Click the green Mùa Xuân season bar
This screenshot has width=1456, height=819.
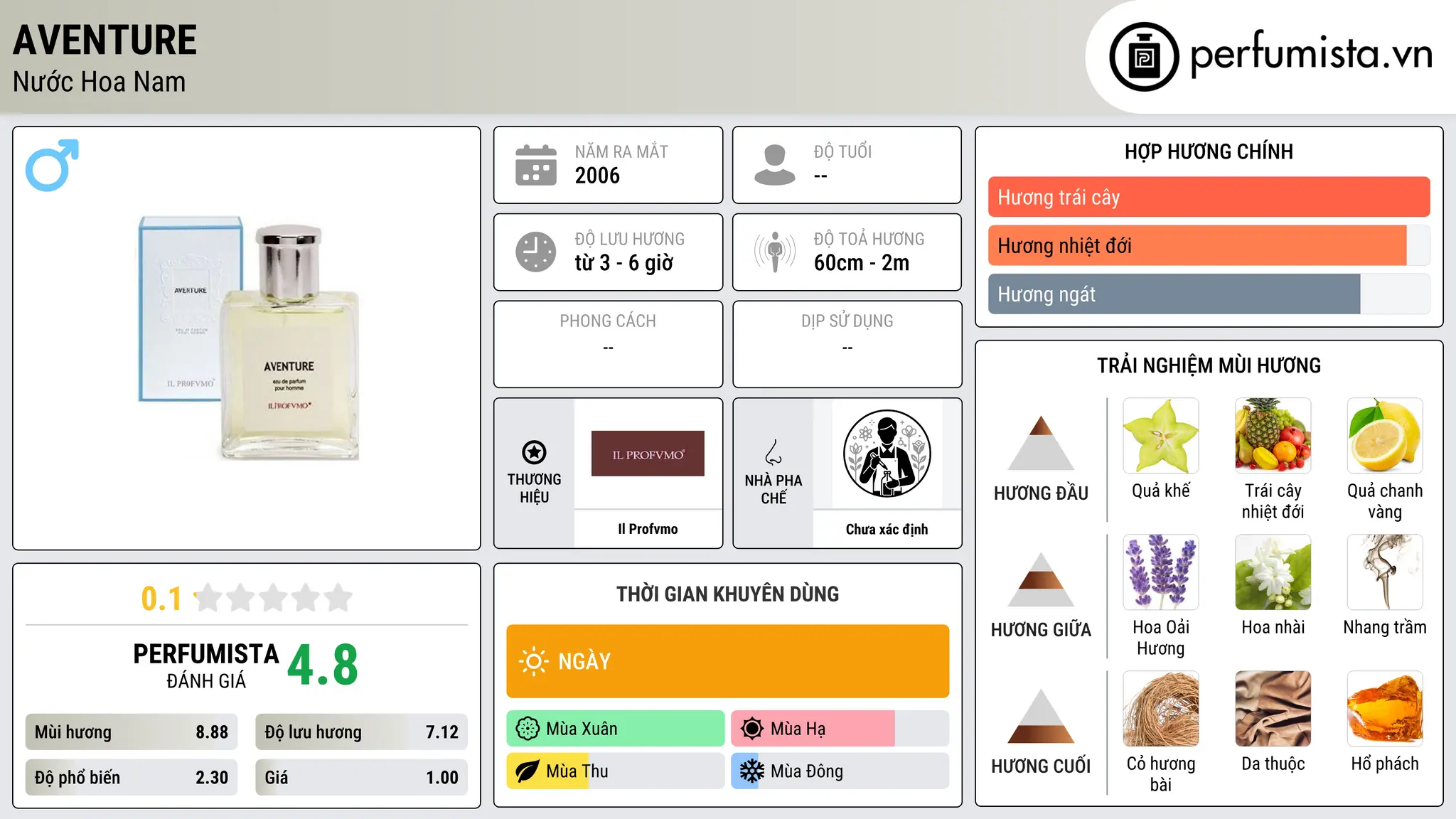coord(616,729)
